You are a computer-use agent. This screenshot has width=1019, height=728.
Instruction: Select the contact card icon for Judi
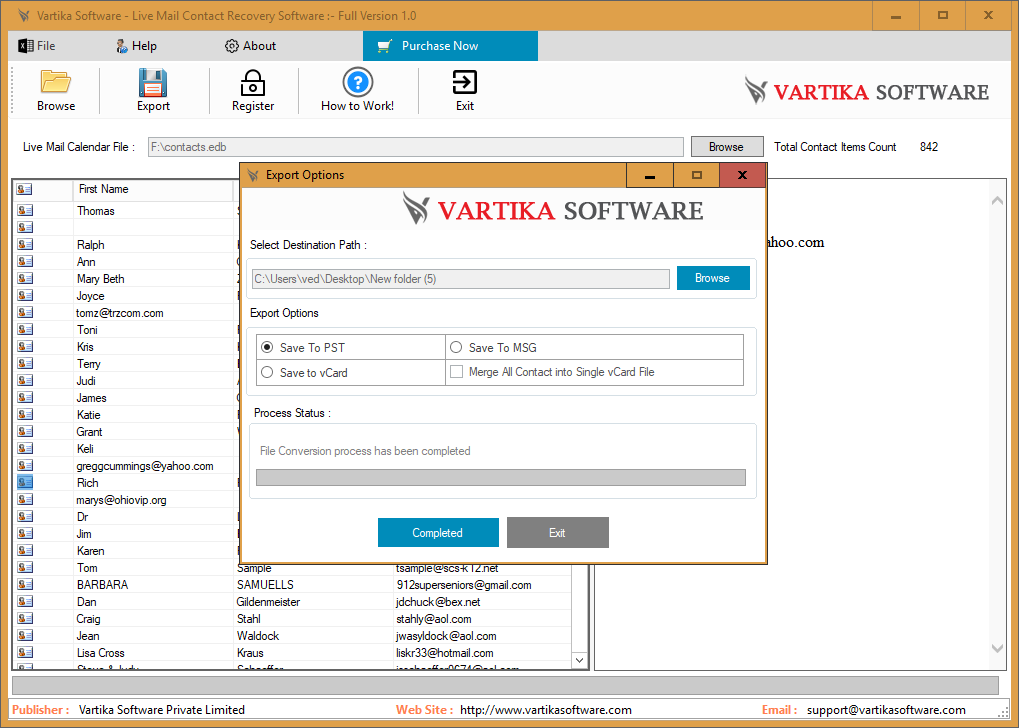pos(25,380)
